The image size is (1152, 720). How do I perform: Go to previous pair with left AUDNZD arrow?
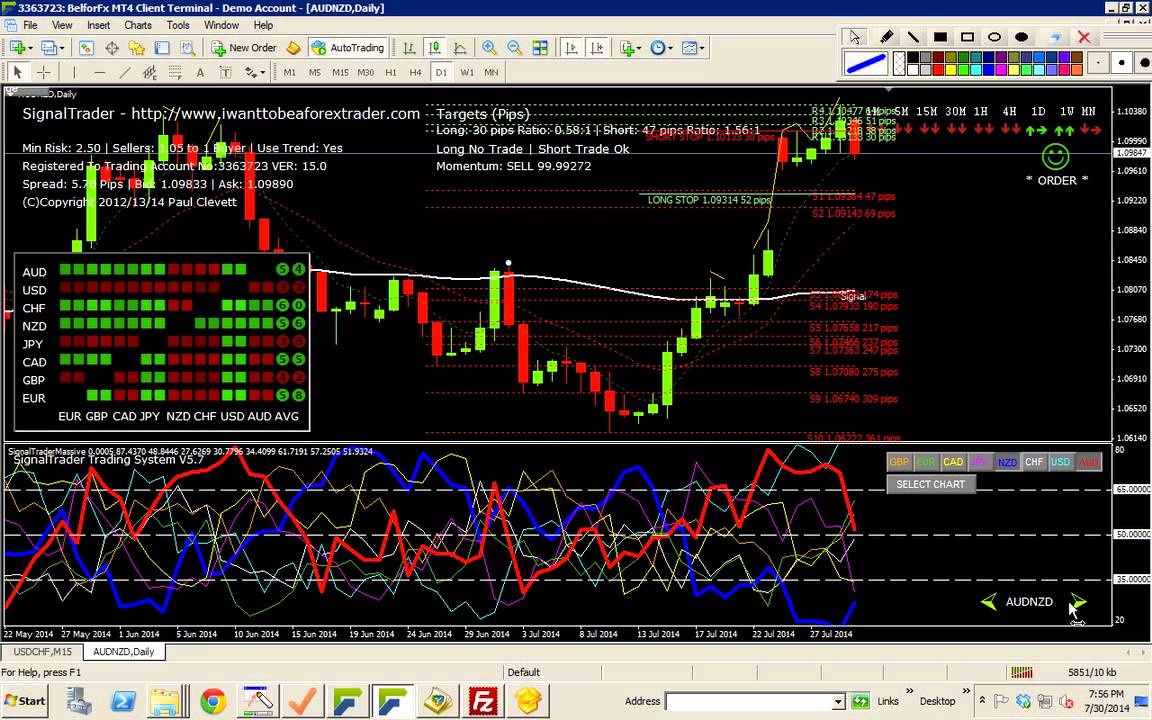pyautogui.click(x=989, y=602)
